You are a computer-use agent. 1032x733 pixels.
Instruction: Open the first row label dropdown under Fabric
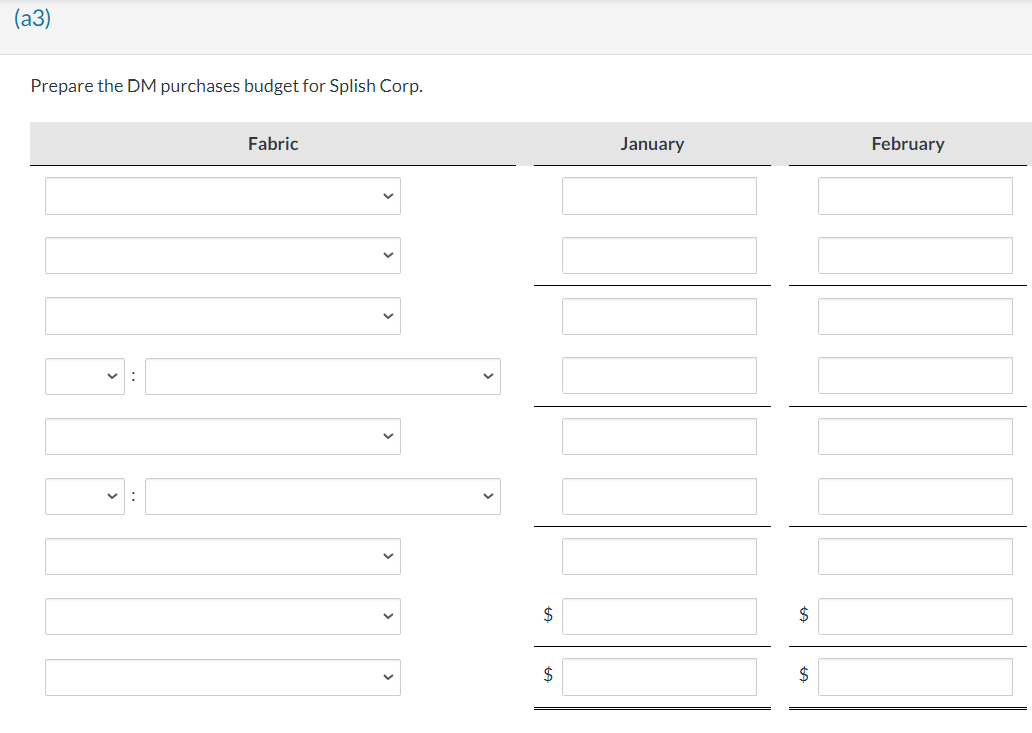click(x=222, y=196)
